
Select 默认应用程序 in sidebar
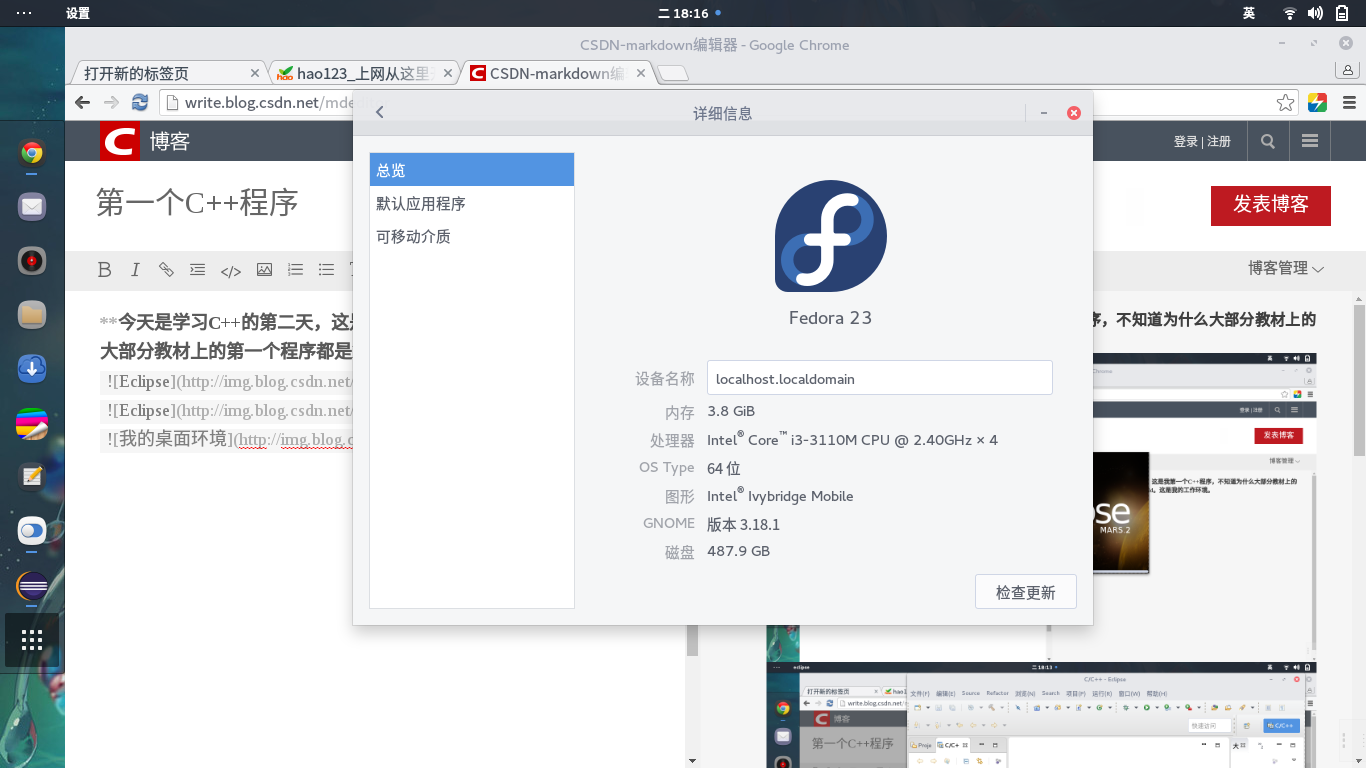472,203
